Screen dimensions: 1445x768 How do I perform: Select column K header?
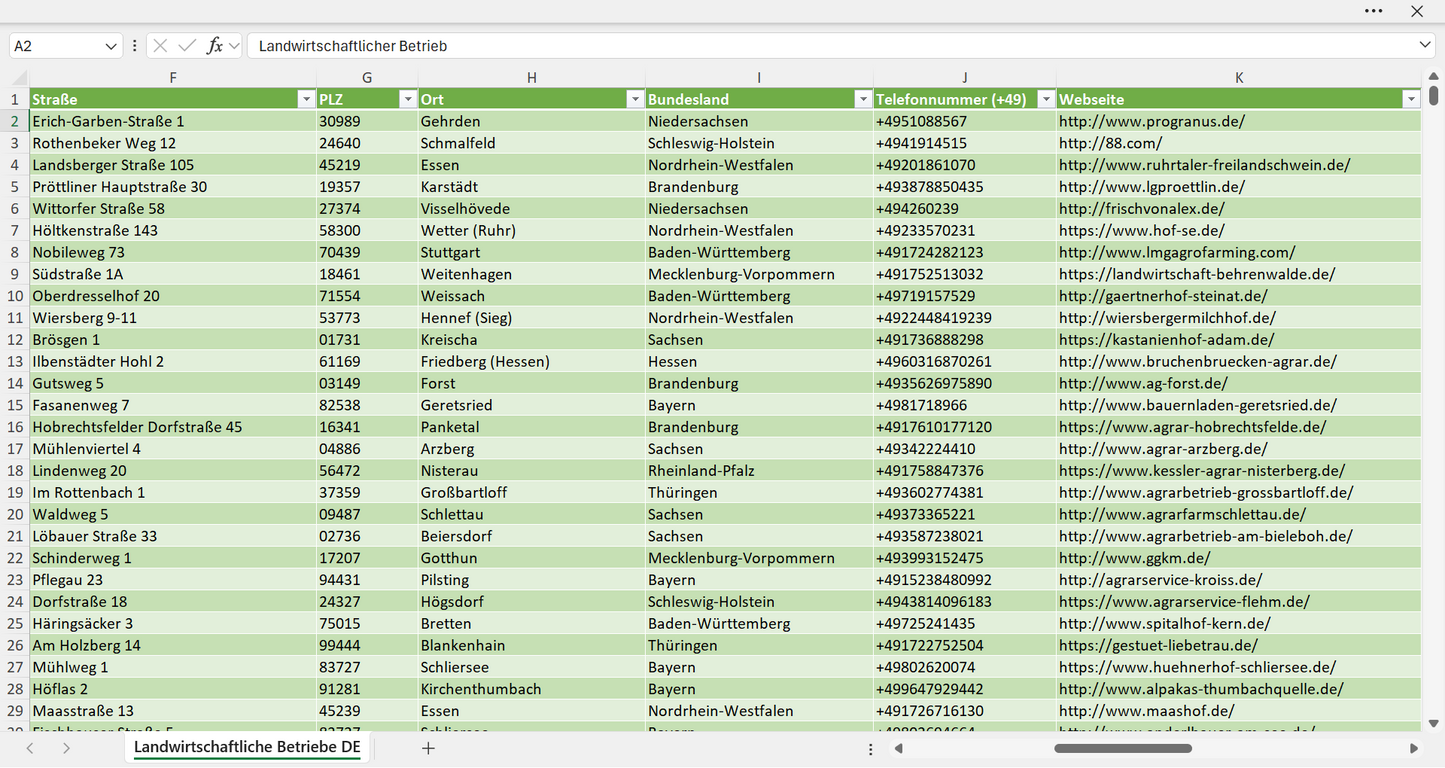[x=1239, y=78]
